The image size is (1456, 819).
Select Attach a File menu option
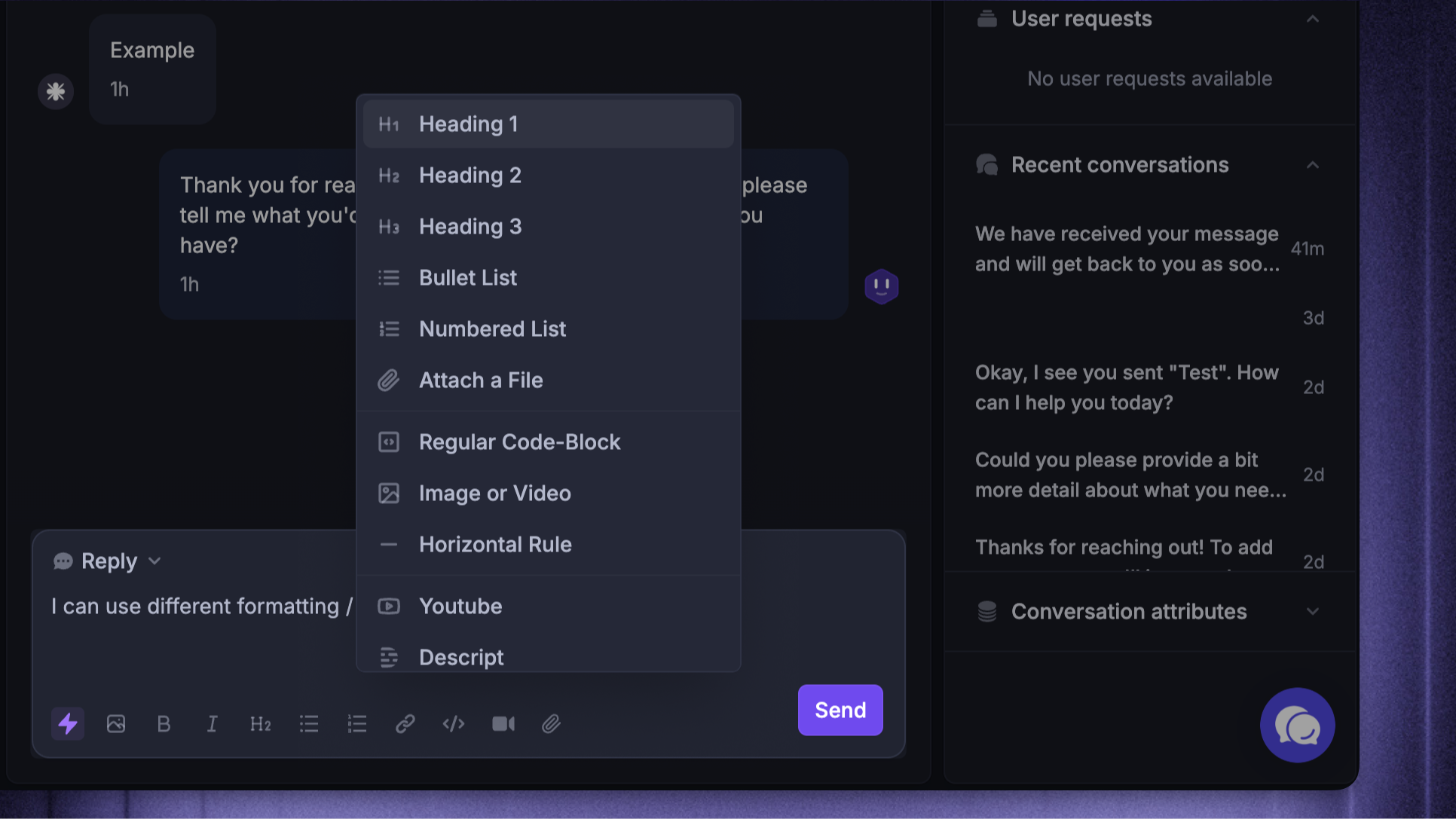point(549,380)
